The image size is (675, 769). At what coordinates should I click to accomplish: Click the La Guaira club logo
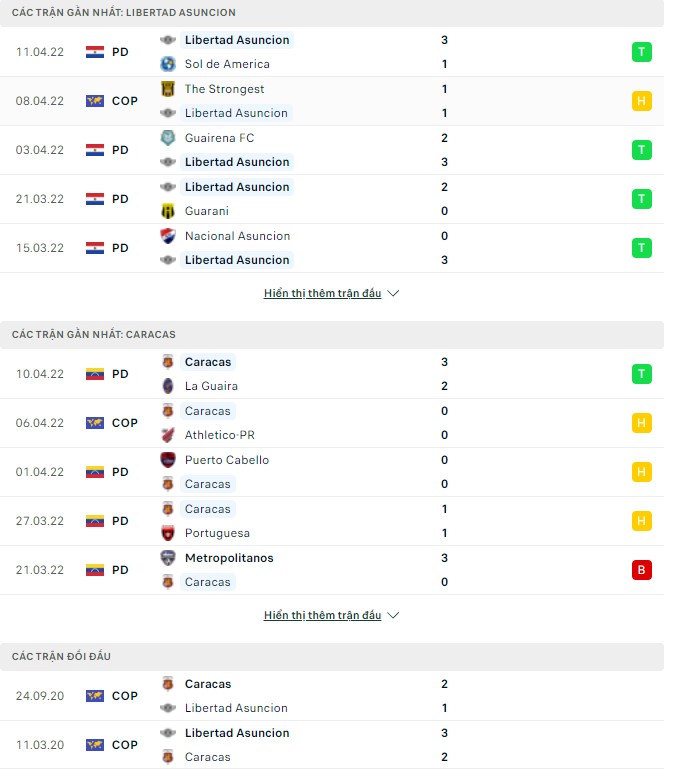point(168,386)
